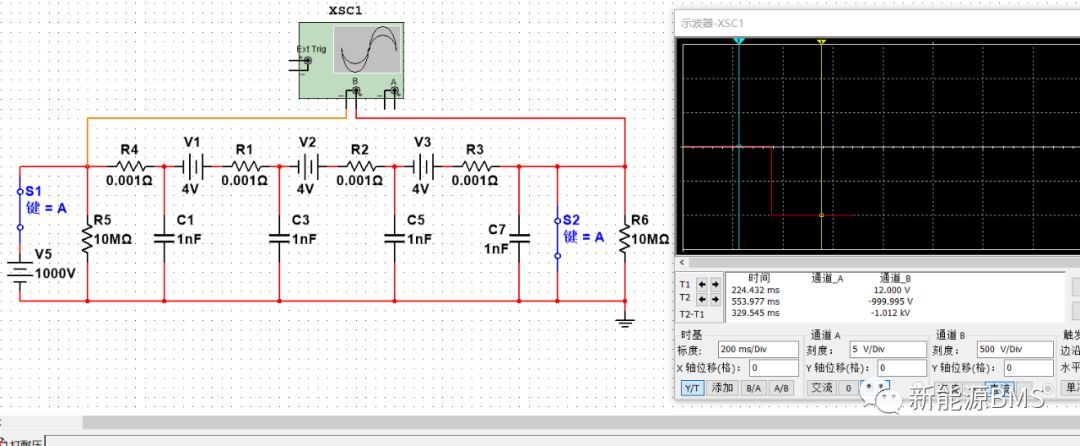The height and width of the screenshot is (446, 1080).
Task: Click the timebase 标度 200 ms/Div field
Action: tap(756, 349)
